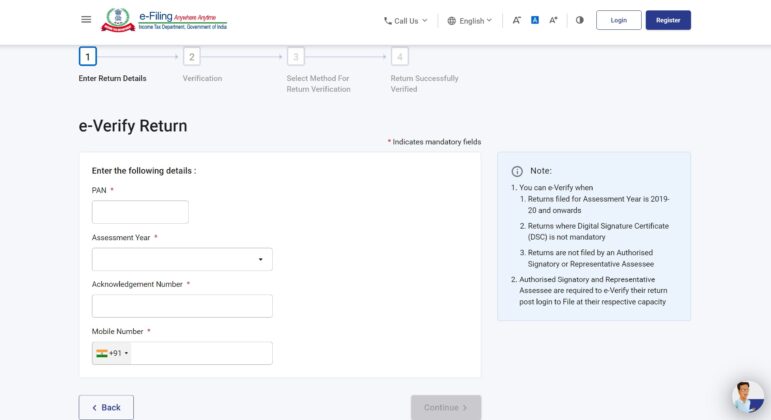Image resolution: width=771 pixels, height=420 pixels.
Task: Open the chatbot assistant avatar
Action: pos(747,396)
